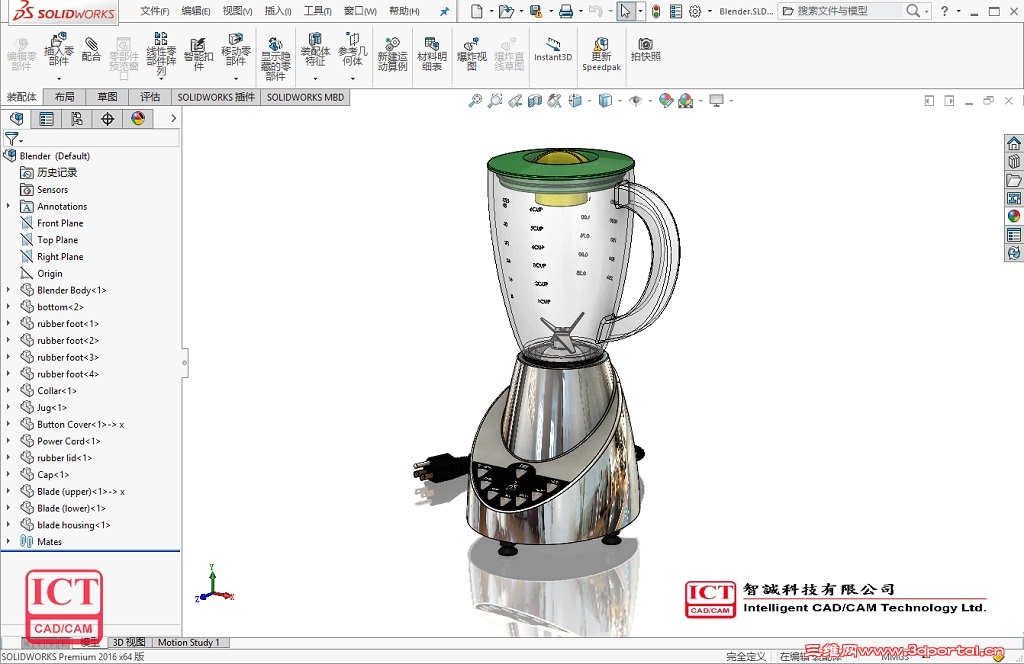The image size is (1024, 664).
Task: Expand more manager tabs chevron
Action: pyautogui.click(x=173, y=119)
